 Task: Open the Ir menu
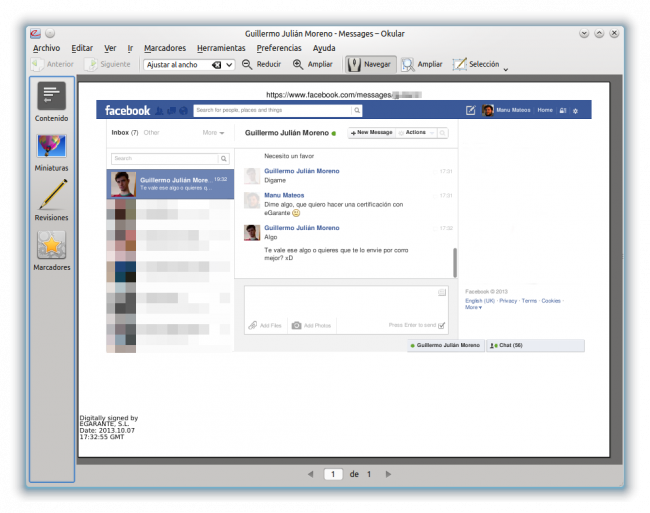click(x=130, y=48)
